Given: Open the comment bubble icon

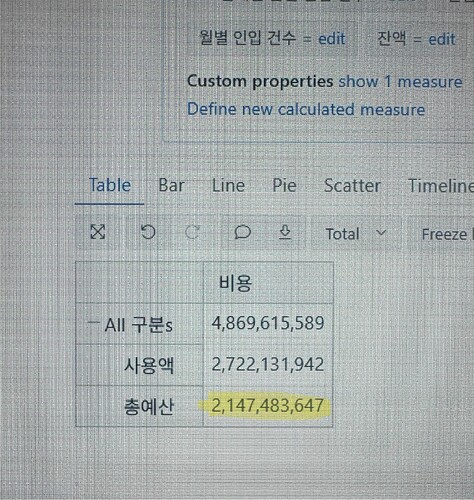Looking at the screenshot, I should (242, 232).
